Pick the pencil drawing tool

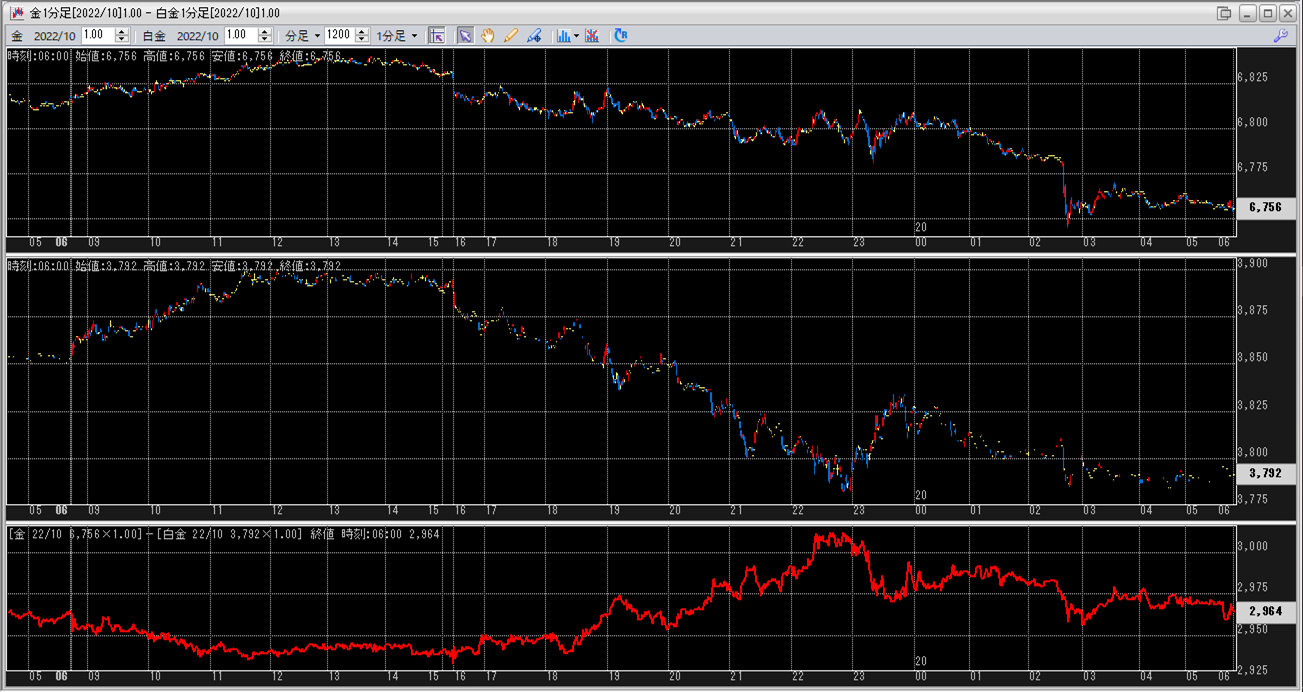tap(511, 35)
